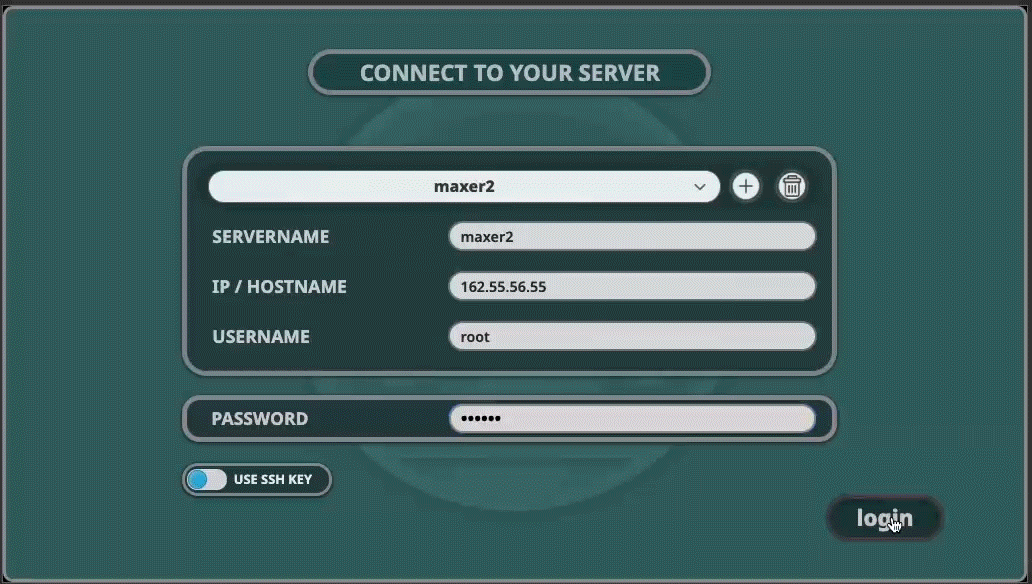Click the SERVERNAME label text
Viewport: 1032px width, 584px height.
(x=271, y=236)
